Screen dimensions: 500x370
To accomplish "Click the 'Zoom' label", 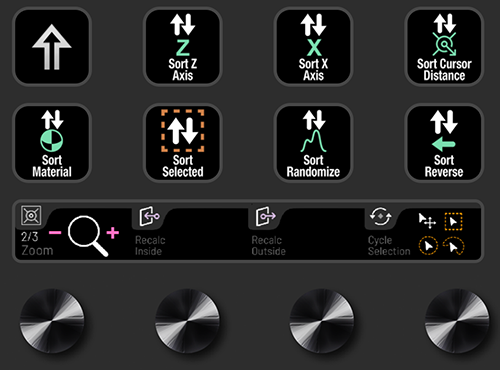I will tap(37, 250).
